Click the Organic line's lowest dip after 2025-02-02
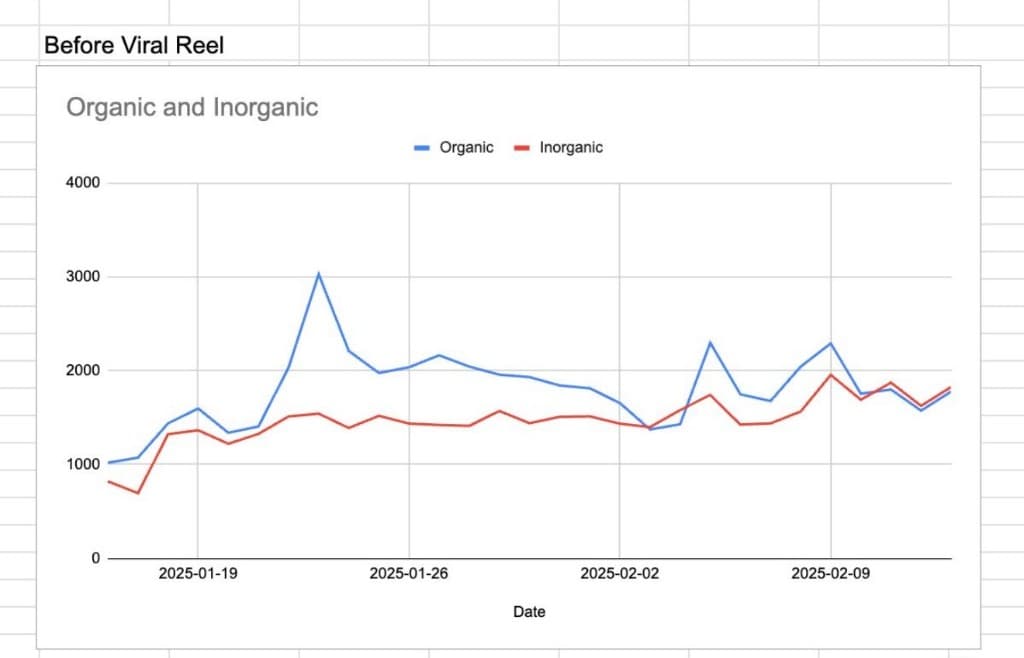The image size is (1024, 658). (650, 429)
